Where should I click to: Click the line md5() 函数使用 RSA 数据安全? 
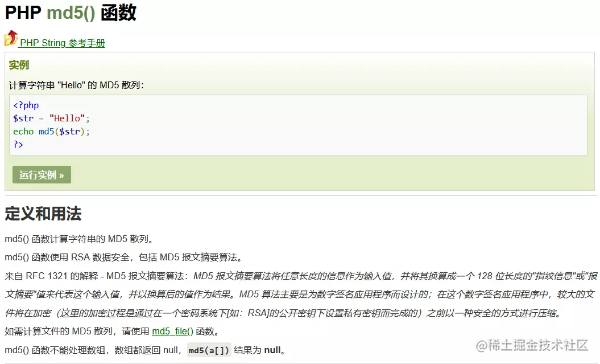[123, 257]
